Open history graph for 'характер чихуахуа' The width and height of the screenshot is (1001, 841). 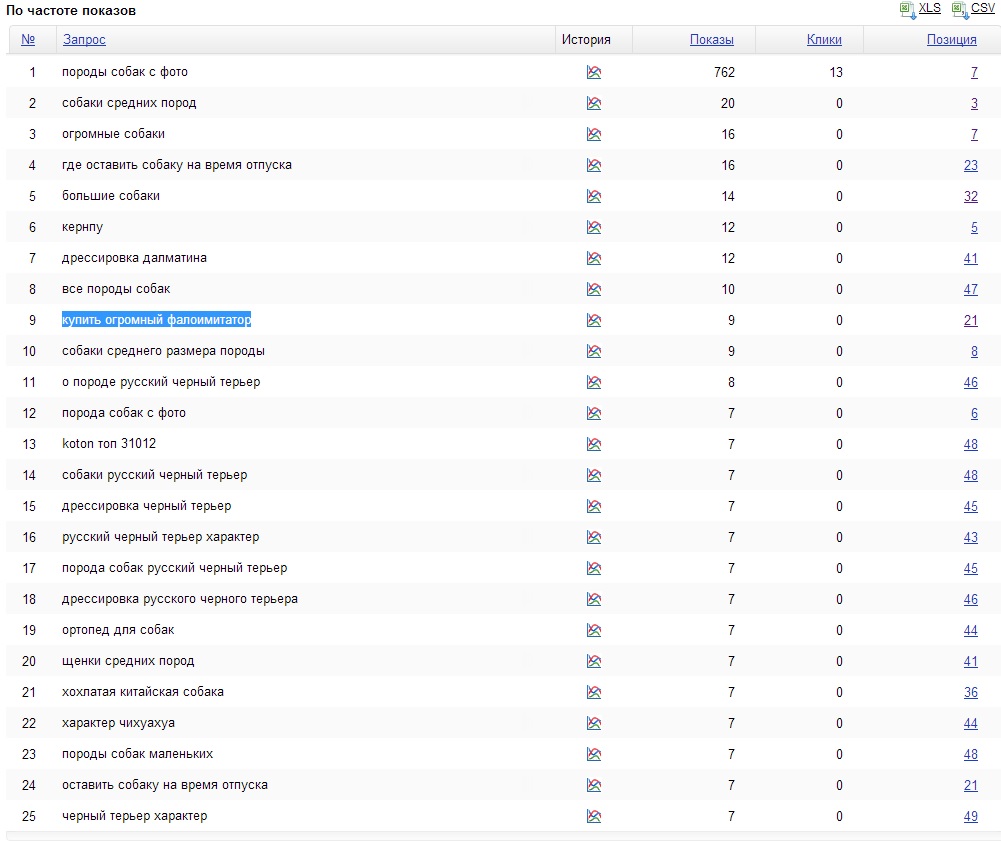point(594,723)
